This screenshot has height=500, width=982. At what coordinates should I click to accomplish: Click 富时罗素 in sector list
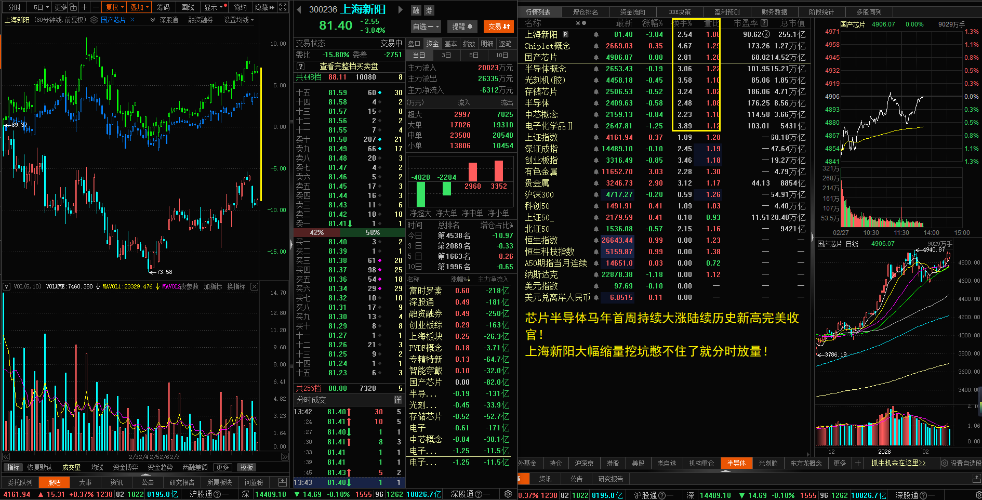click(x=425, y=291)
